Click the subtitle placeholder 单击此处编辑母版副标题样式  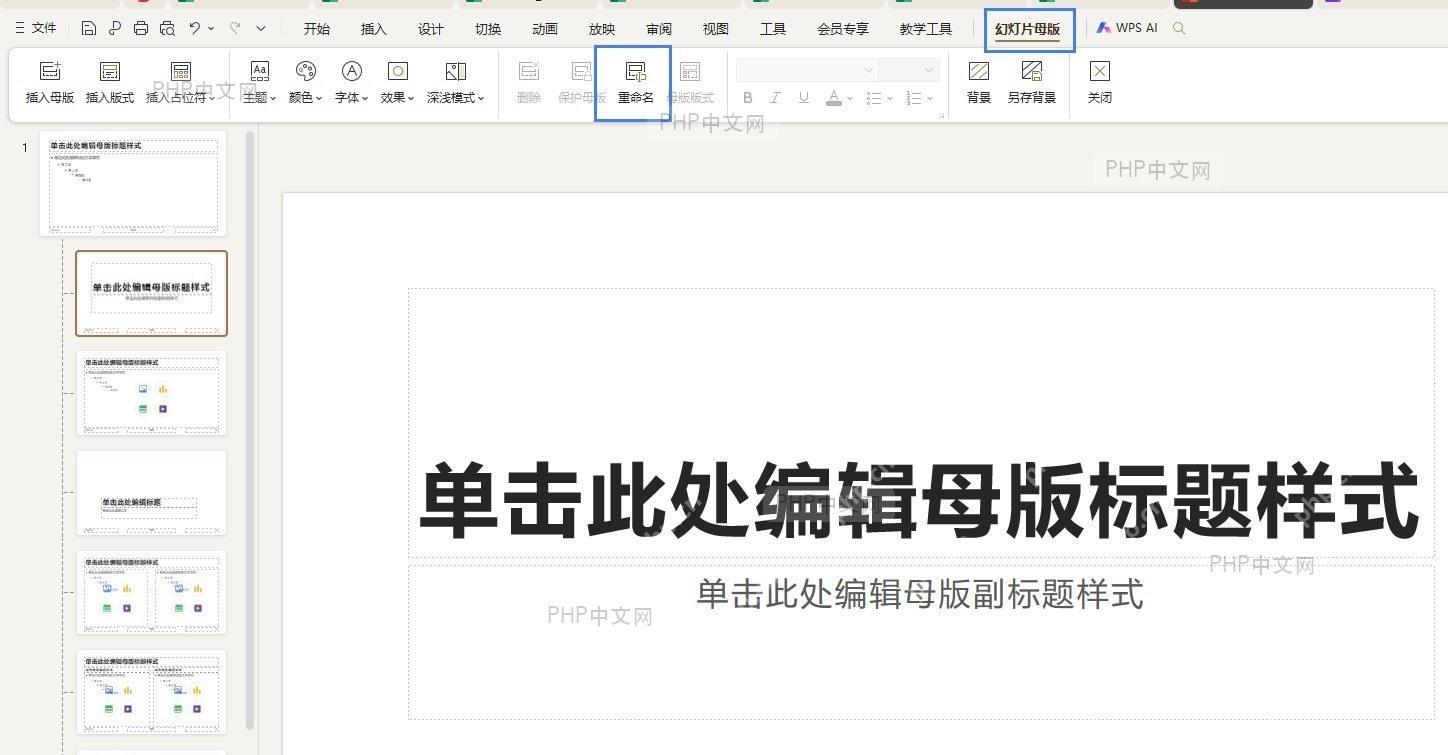click(x=920, y=594)
